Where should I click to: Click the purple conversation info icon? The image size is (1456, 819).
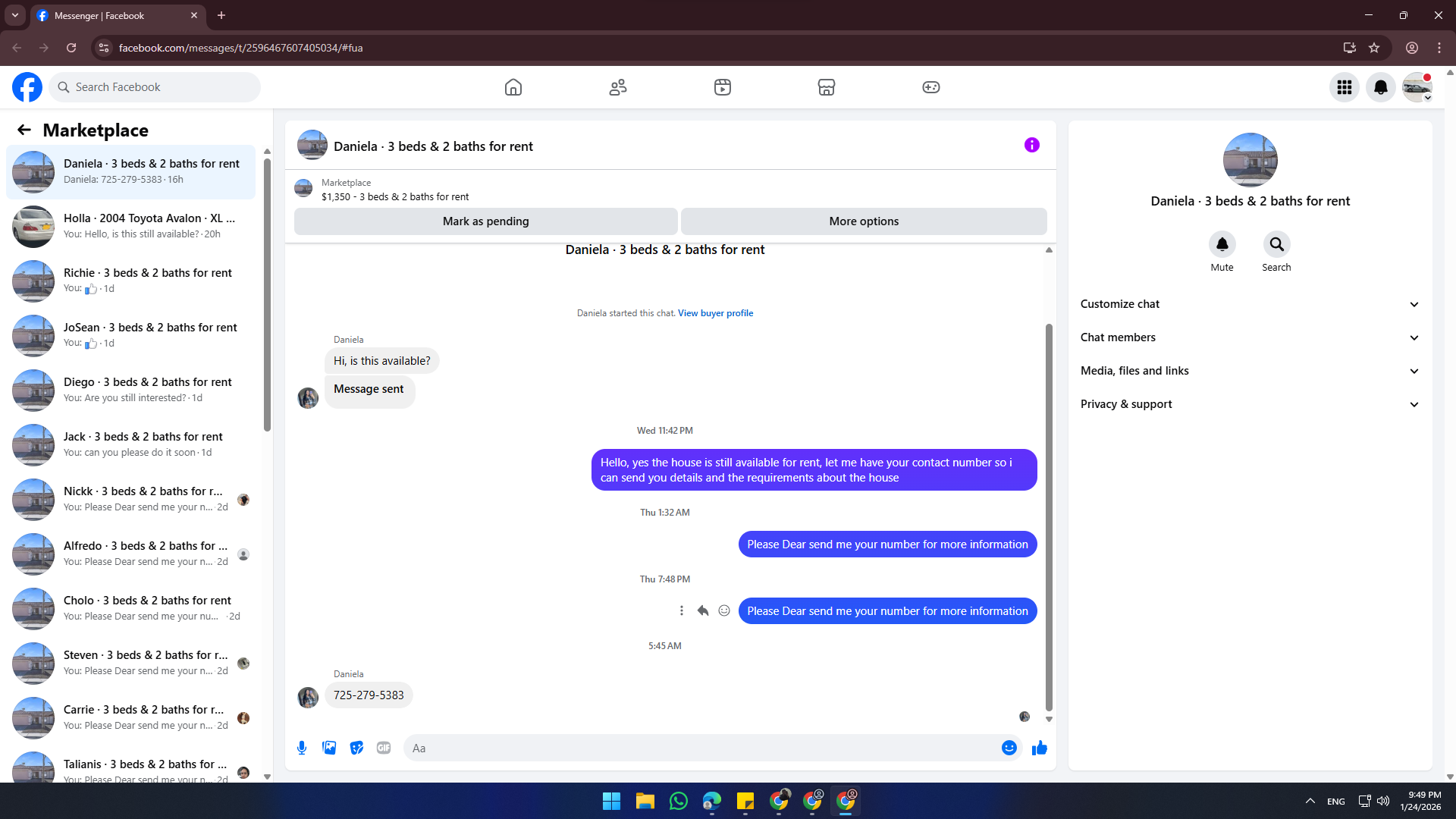coord(1031,145)
